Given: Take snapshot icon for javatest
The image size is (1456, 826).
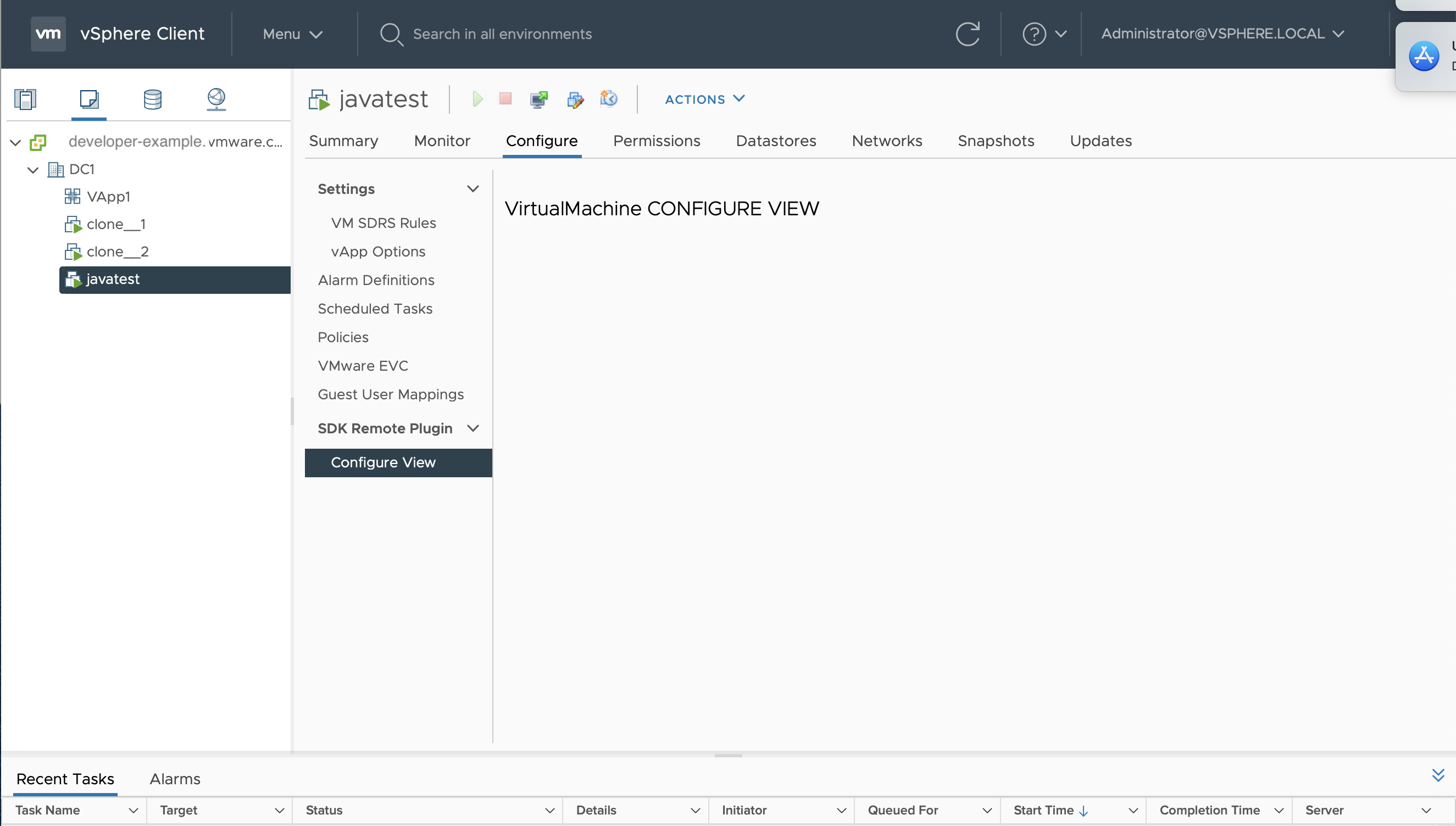Looking at the screenshot, I should [608, 99].
